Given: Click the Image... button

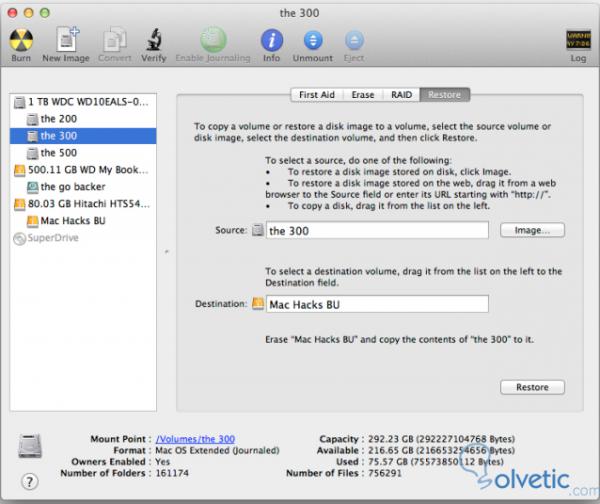Looking at the screenshot, I should click(x=532, y=230).
